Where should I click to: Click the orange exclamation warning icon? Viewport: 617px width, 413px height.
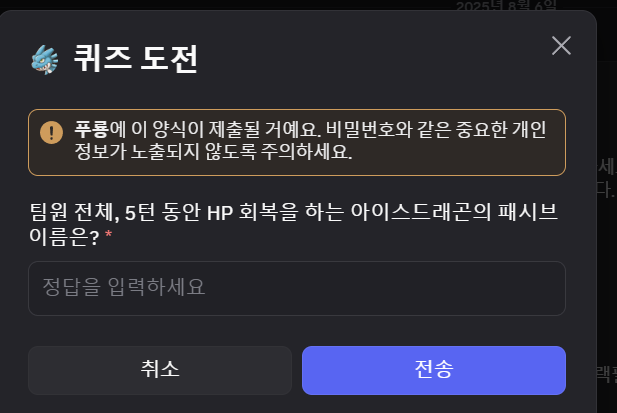point(52,132)
